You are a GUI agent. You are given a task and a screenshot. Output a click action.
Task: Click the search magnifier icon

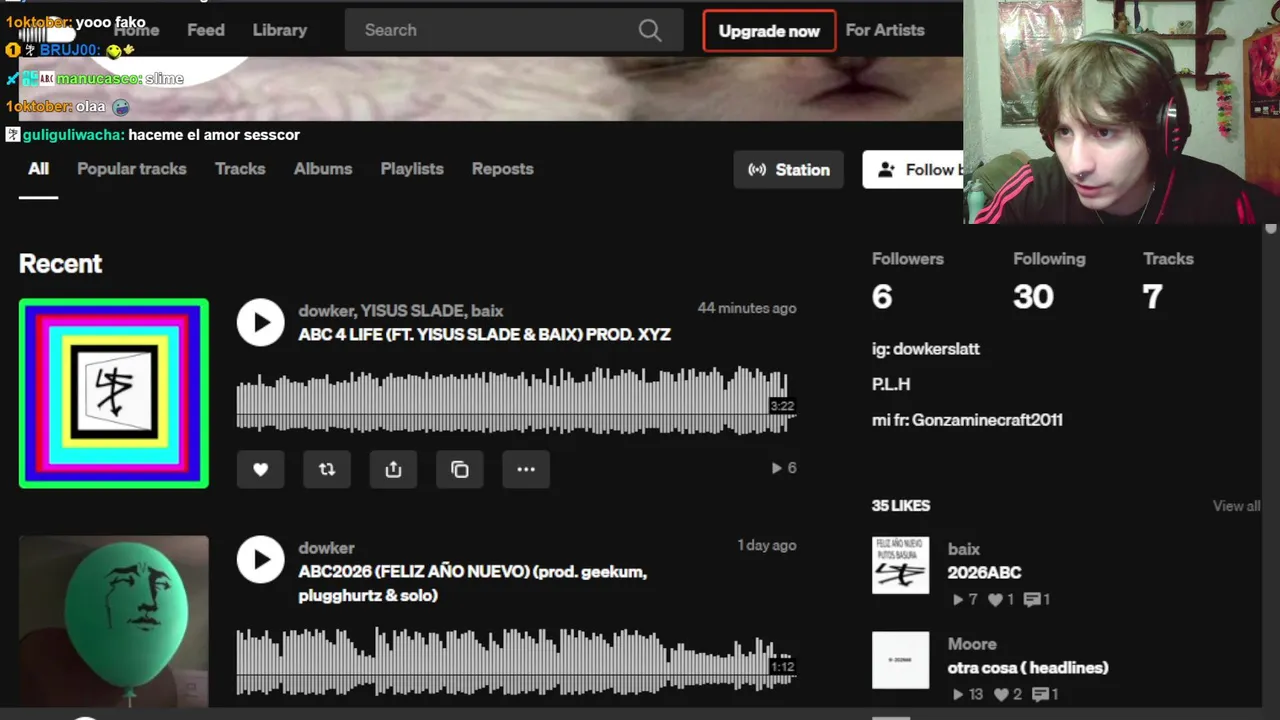(650, 30)
